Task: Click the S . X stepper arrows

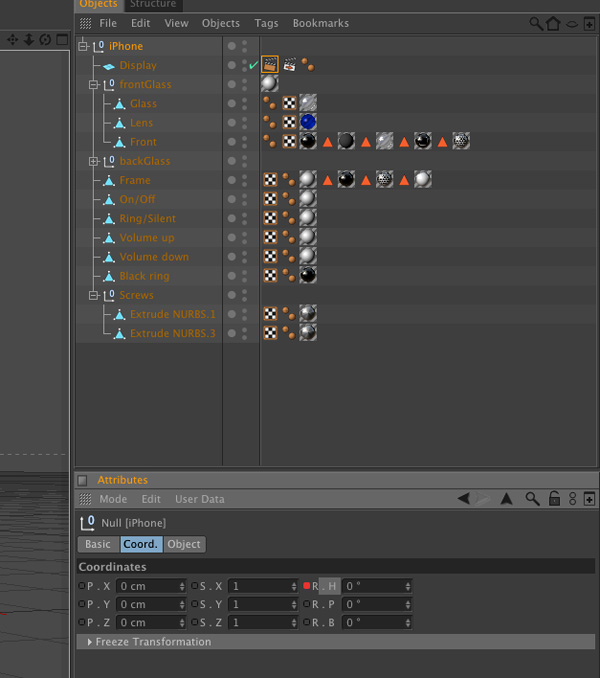Action: [x=294, y=586]
